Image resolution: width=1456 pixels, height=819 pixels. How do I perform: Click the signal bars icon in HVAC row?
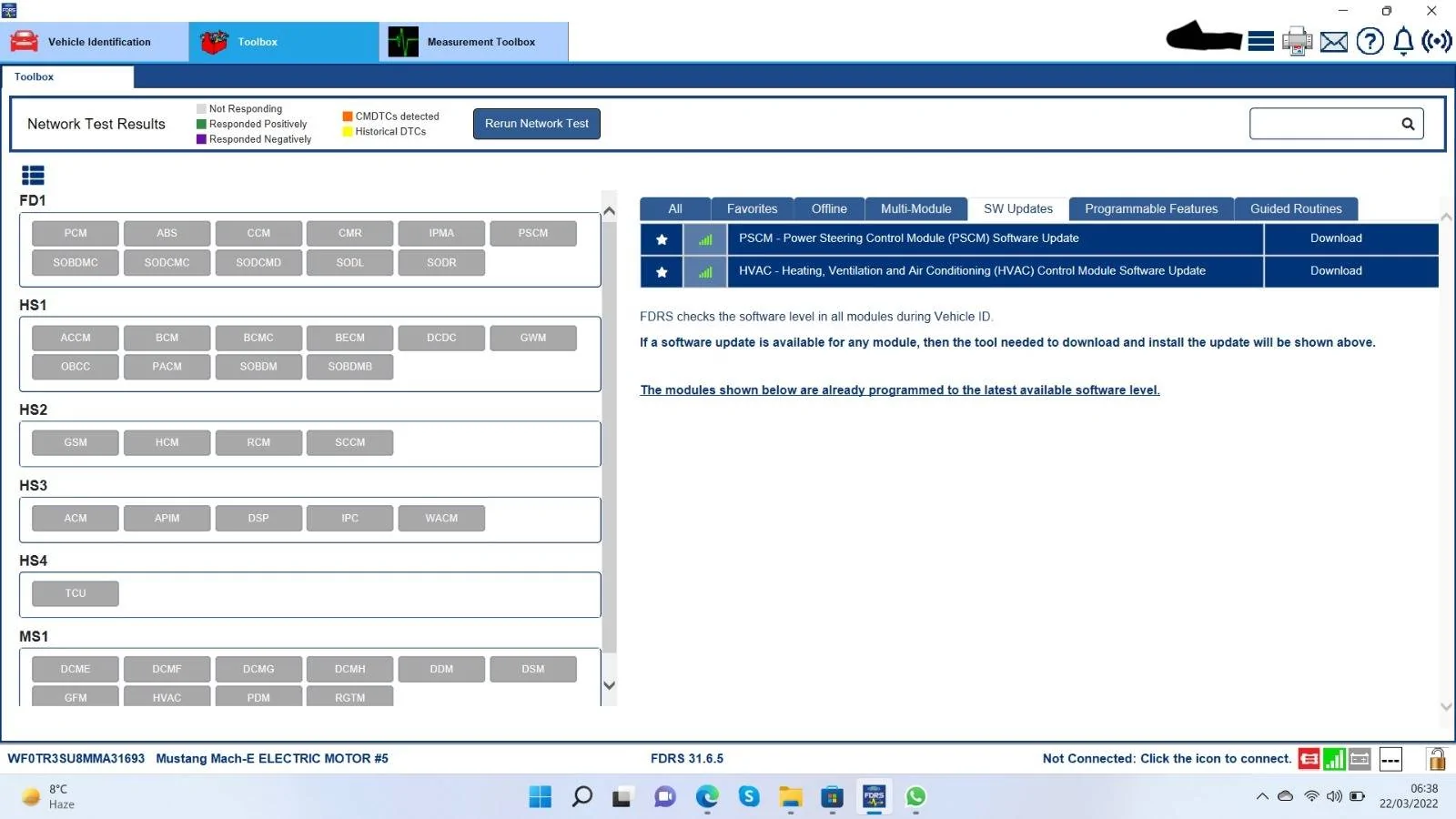pos(705,272)
